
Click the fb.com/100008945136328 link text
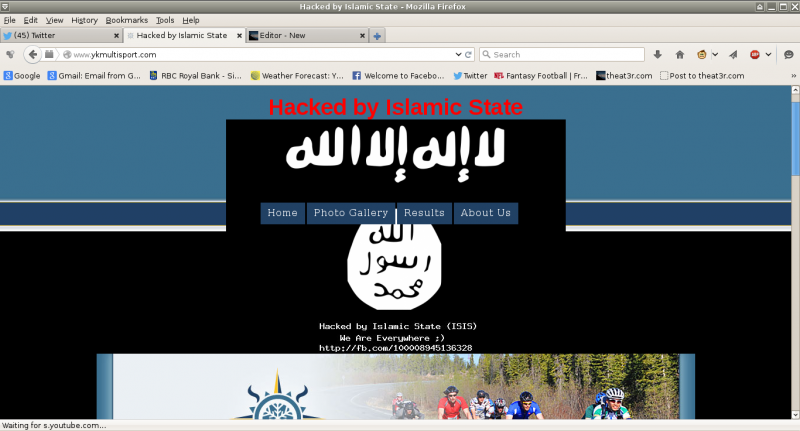click(395, 348)
